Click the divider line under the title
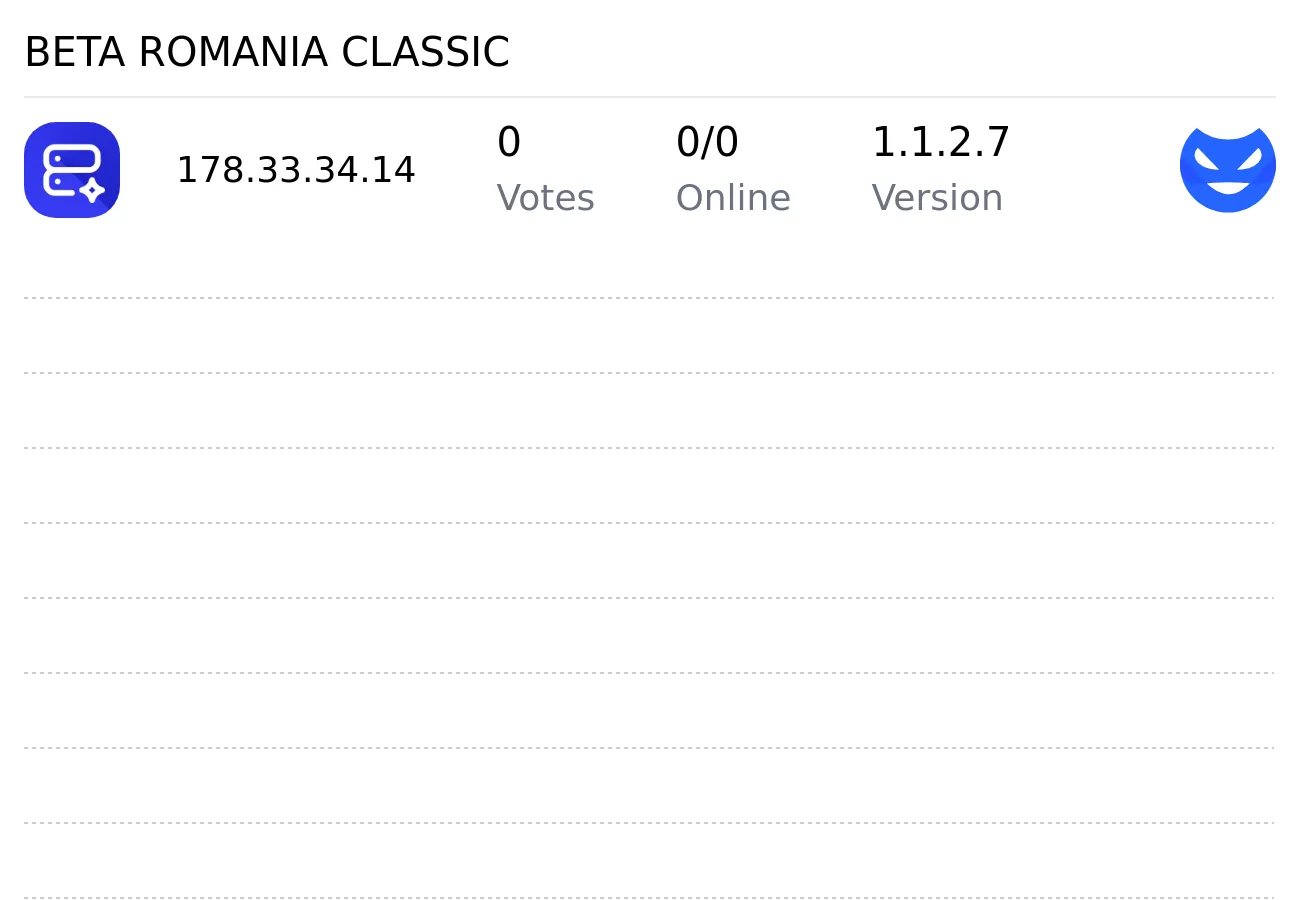 (x=650, y=97)
